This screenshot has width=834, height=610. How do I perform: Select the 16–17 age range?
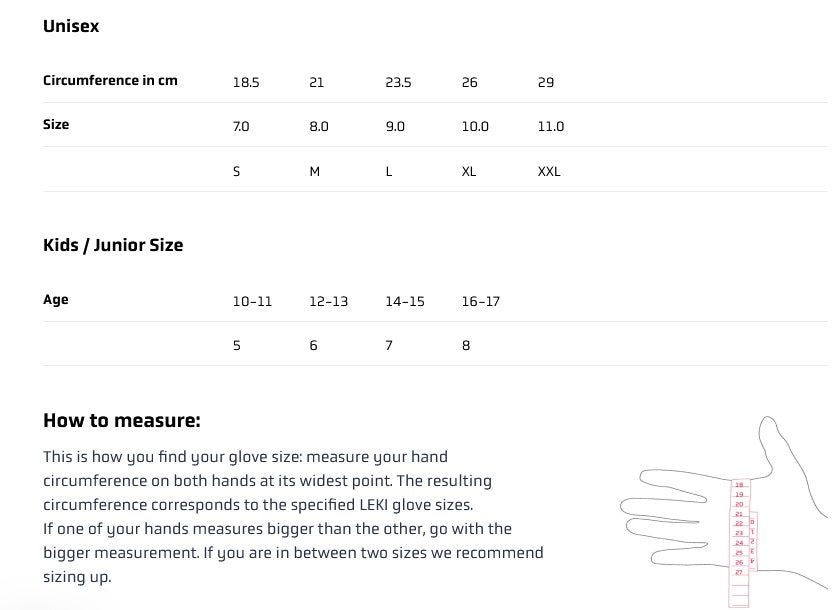tap(480, 301)
